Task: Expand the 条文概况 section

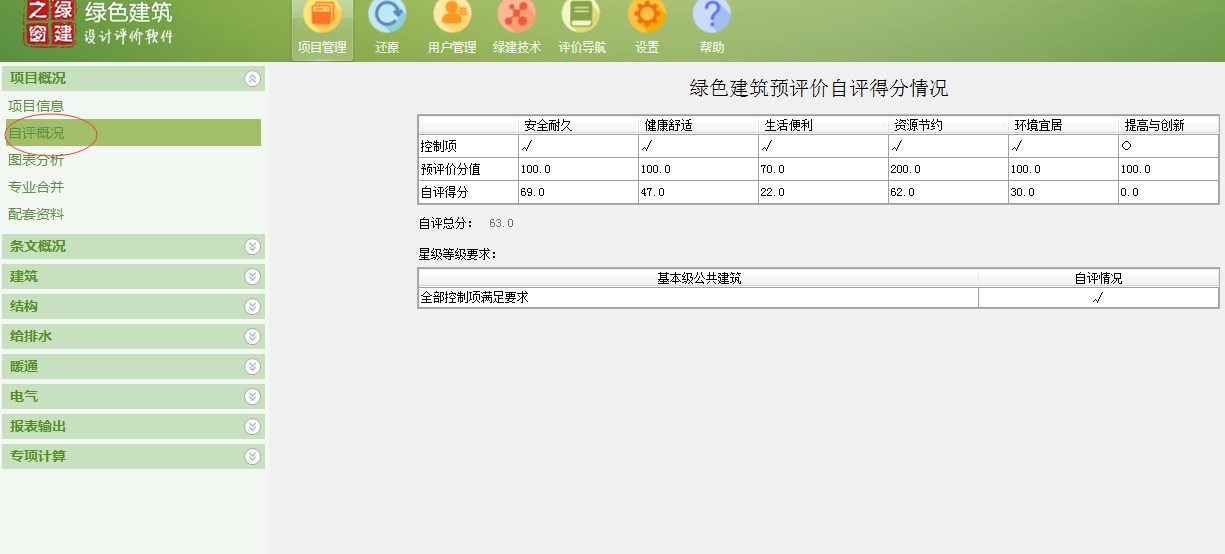Action: coord(252,246)
